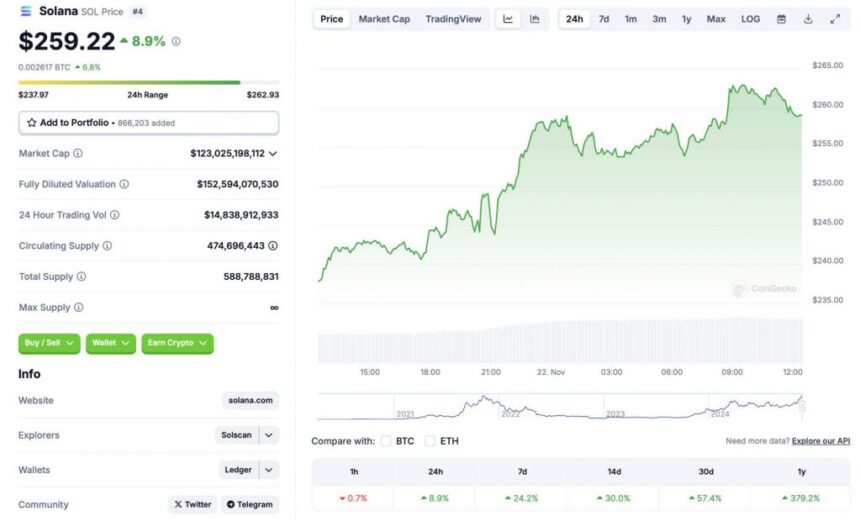Open the calendar date range picker

(x=781, y=19)
